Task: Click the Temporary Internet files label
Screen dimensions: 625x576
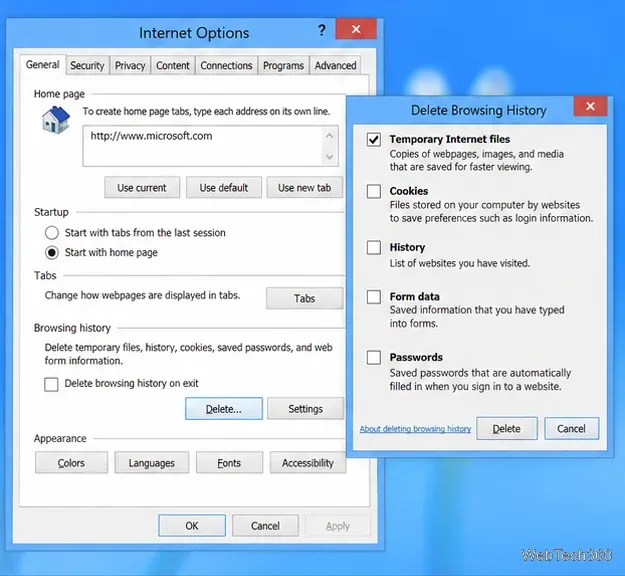Action: pos(450,139)
